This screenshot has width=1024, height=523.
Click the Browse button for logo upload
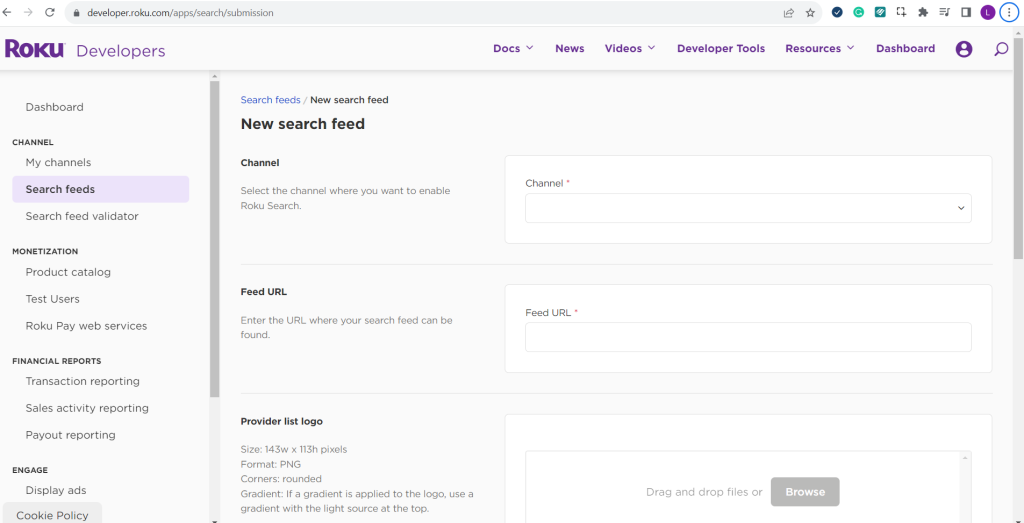804,492
